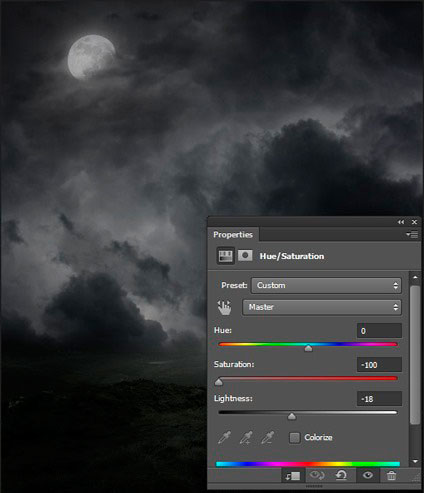Enable the Colorize checkbox
Screen dimensions: 424x493
(x=294, y=438)
